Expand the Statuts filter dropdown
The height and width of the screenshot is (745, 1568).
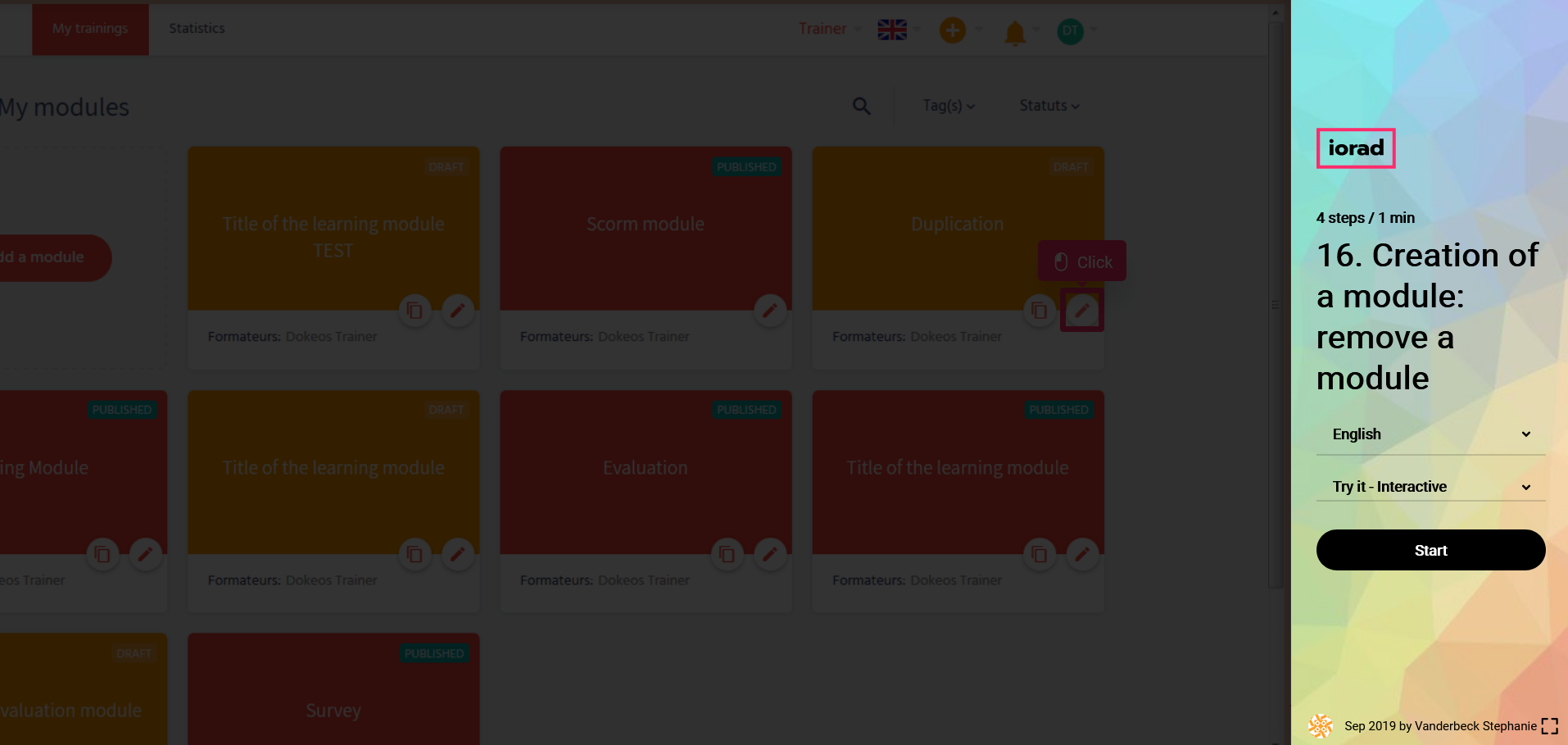pos(1049,106)
